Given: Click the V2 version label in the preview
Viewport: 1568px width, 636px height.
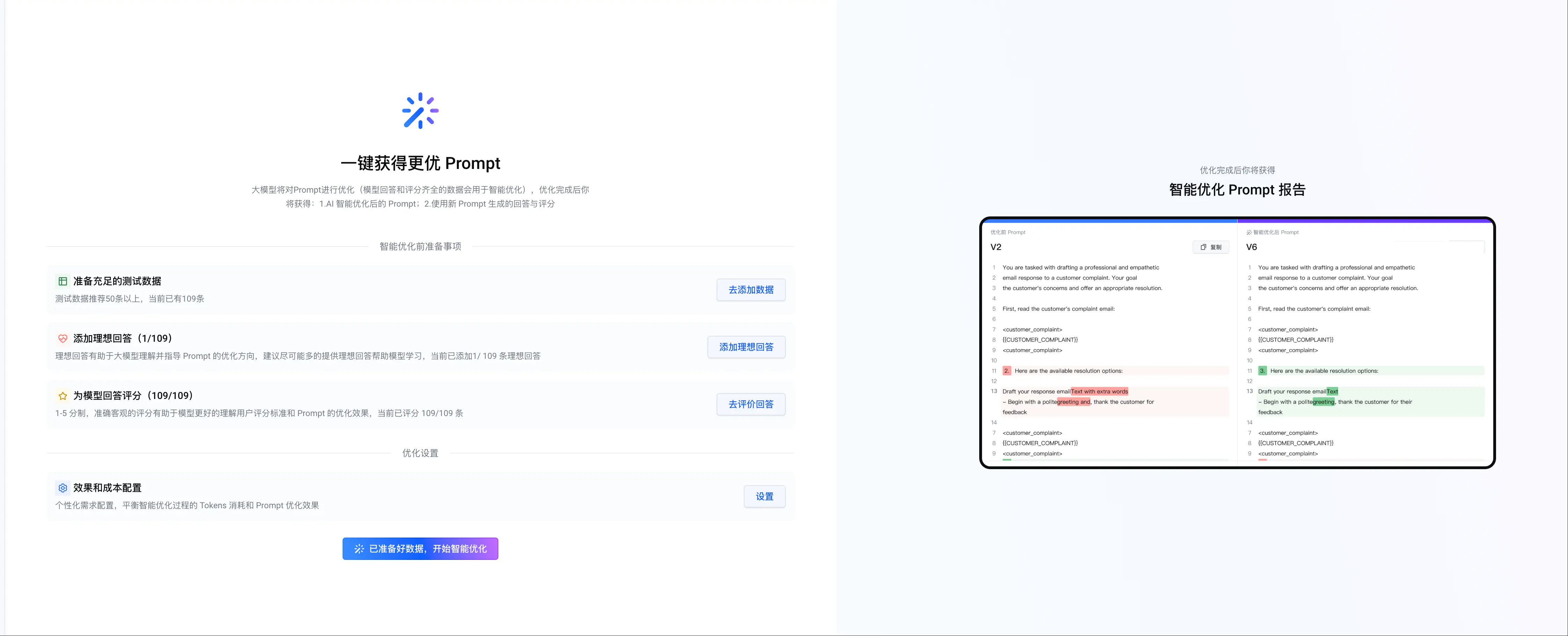Looking at the screenshot, I should (x=996, y=247).
